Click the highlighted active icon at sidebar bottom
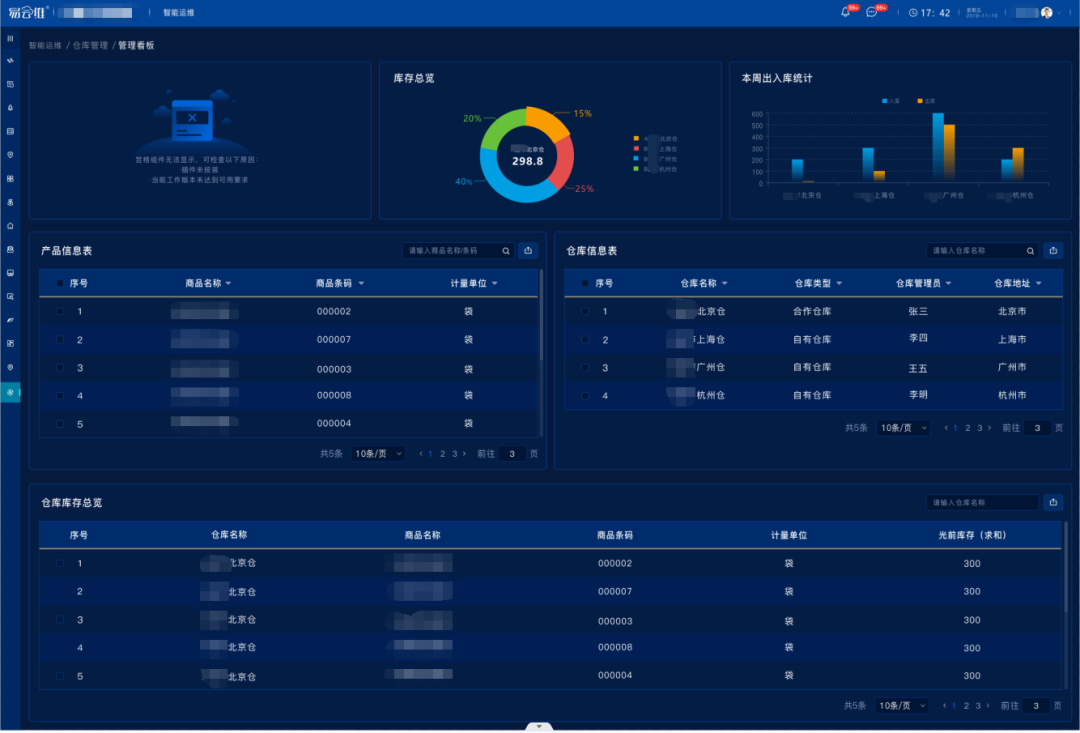The height and width of the screenshot is (733, 1080). [10, 392]
